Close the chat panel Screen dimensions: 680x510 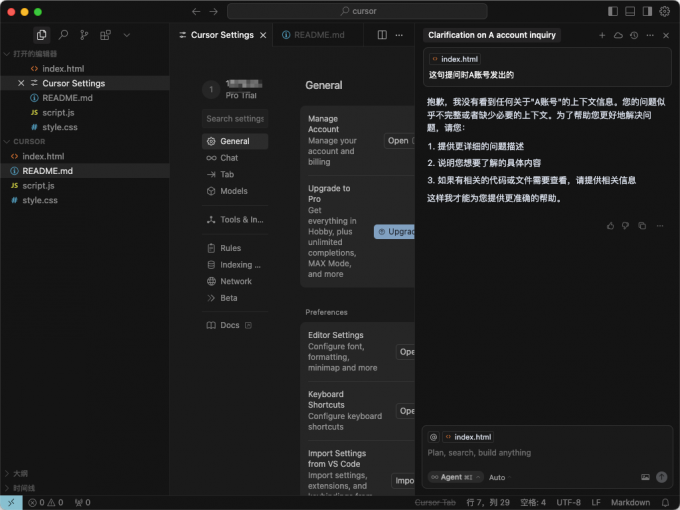[x=666, y=35]
